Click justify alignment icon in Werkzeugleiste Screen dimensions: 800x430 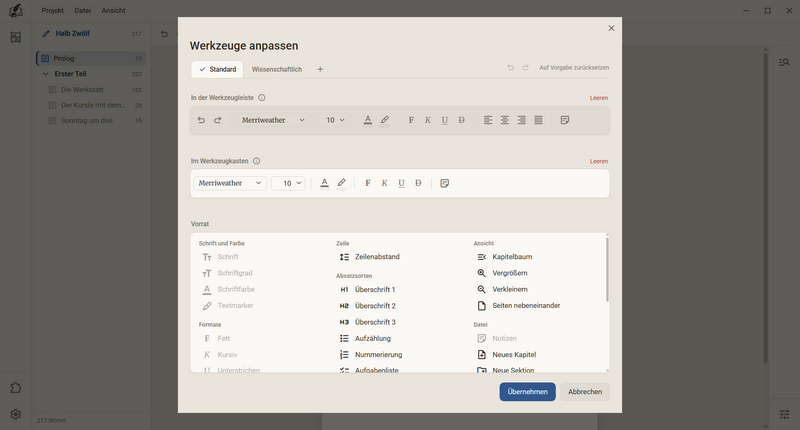coord(538,120)
